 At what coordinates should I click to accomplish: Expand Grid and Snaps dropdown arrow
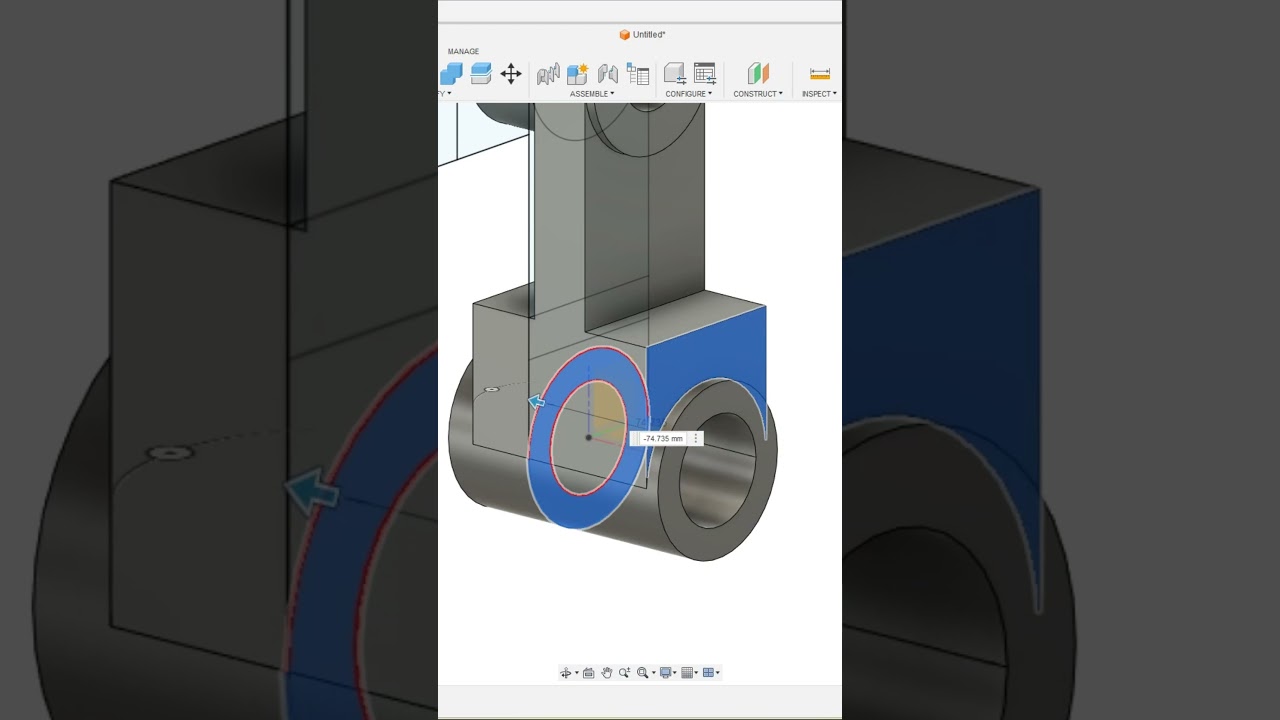pyautogui.click(x=696, y=673)
